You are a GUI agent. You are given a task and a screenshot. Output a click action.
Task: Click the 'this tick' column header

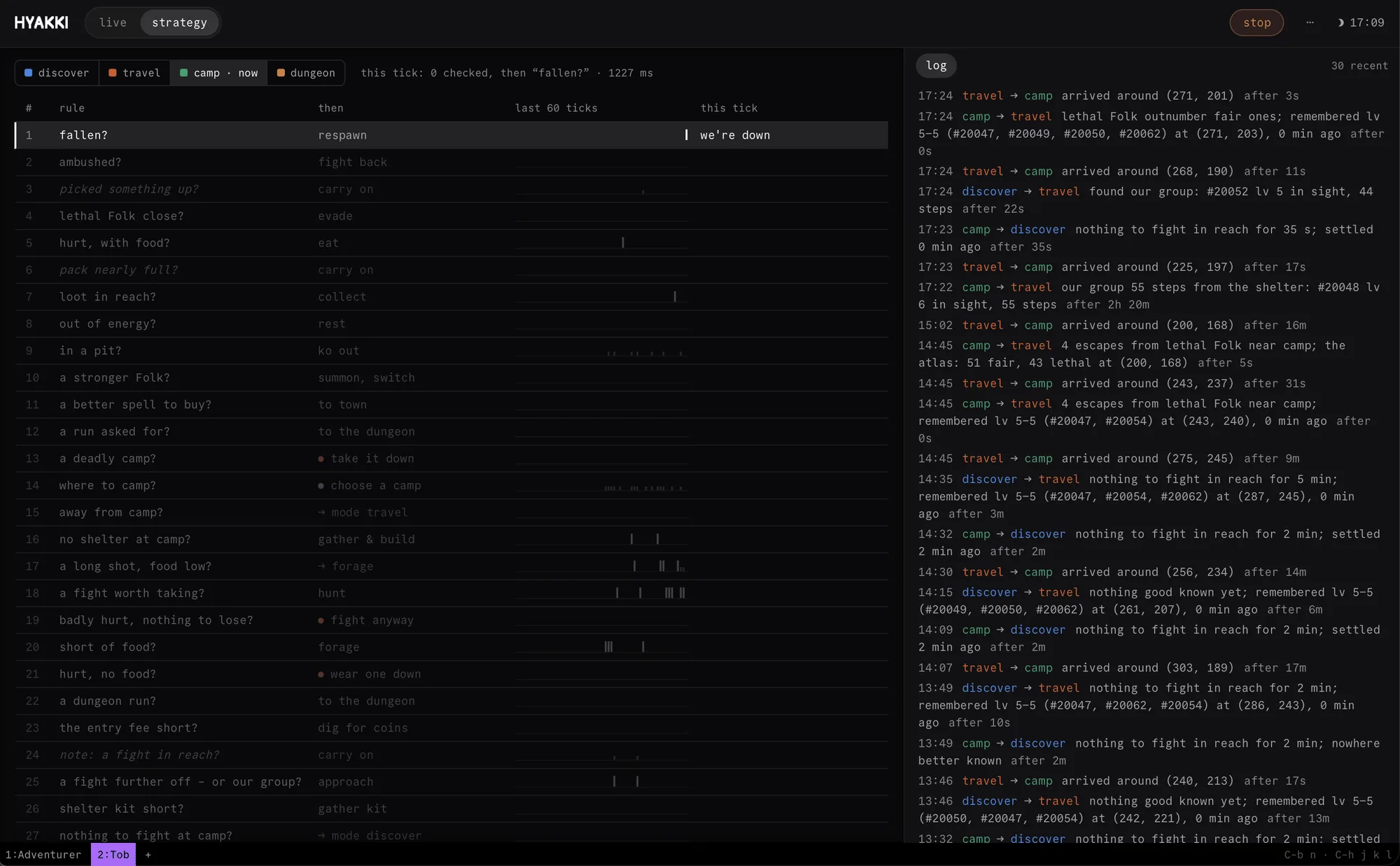[729, 108]
